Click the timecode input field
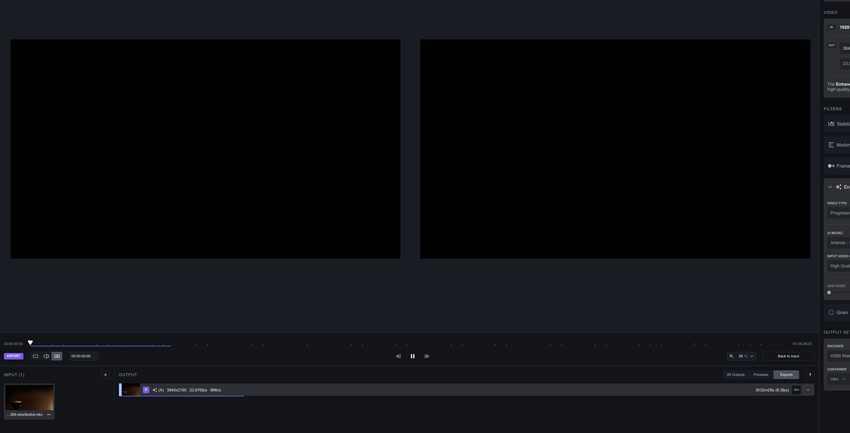850x433 pixels. coord(82,356)
